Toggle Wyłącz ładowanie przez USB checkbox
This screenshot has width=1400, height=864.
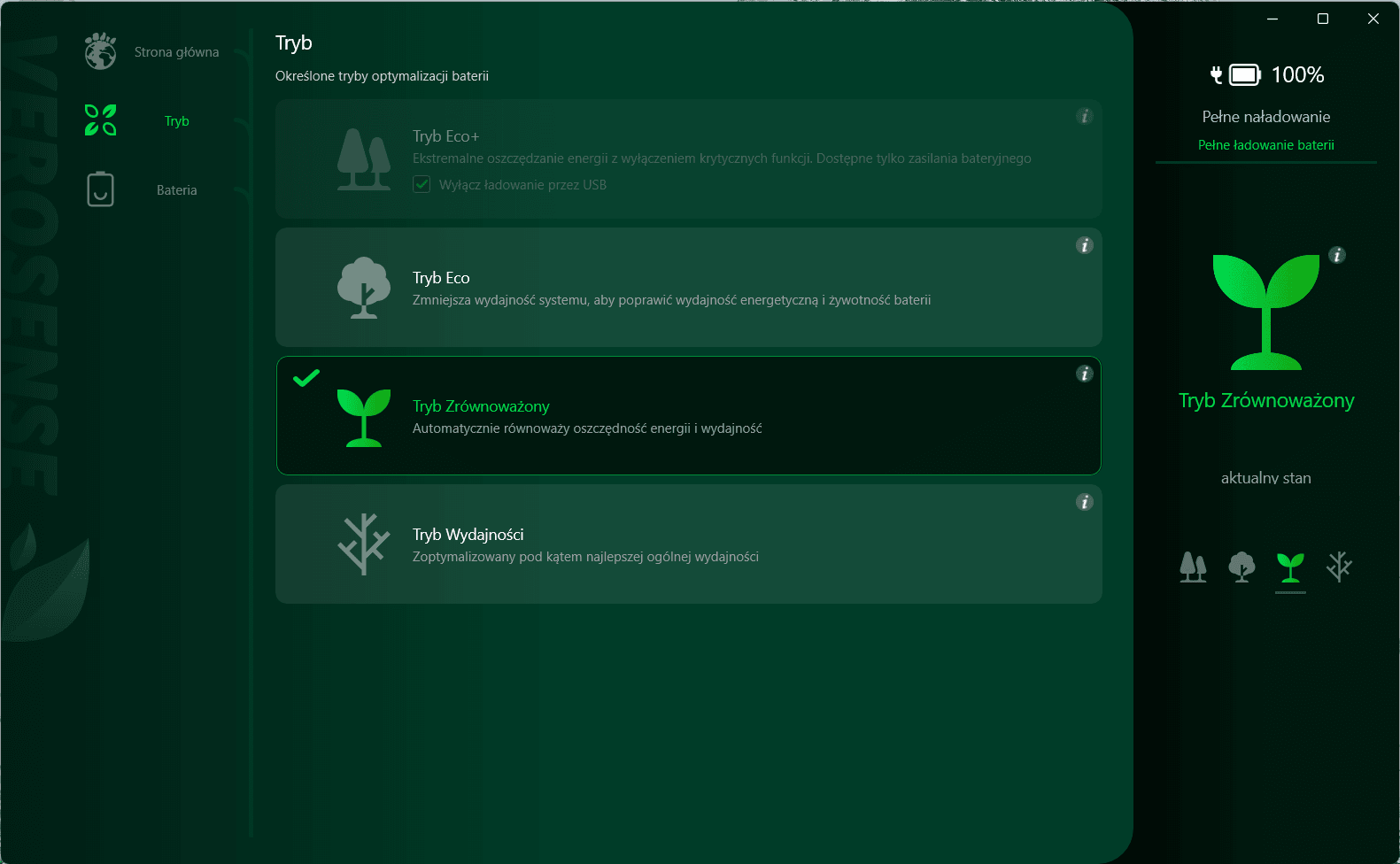coord(422,184)
